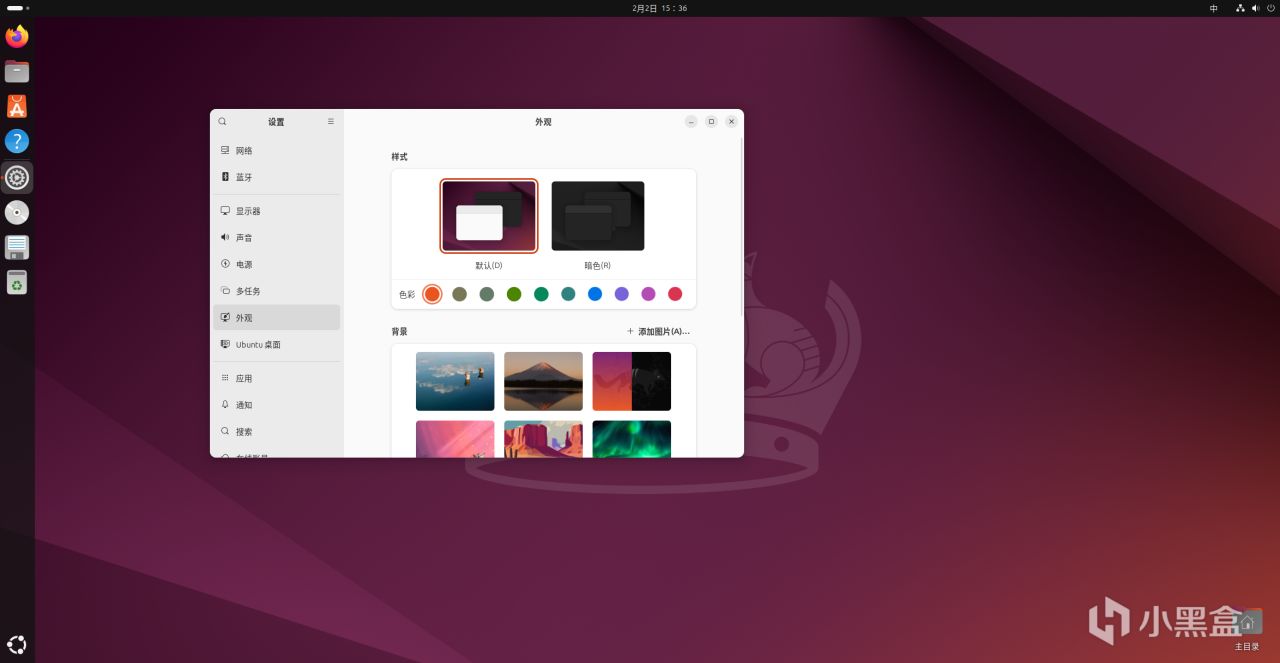Viewport: 1280px width, 663px height.
Task: Open the 主目录 home folder desktop icon
Action: (x=1247, y=630)
